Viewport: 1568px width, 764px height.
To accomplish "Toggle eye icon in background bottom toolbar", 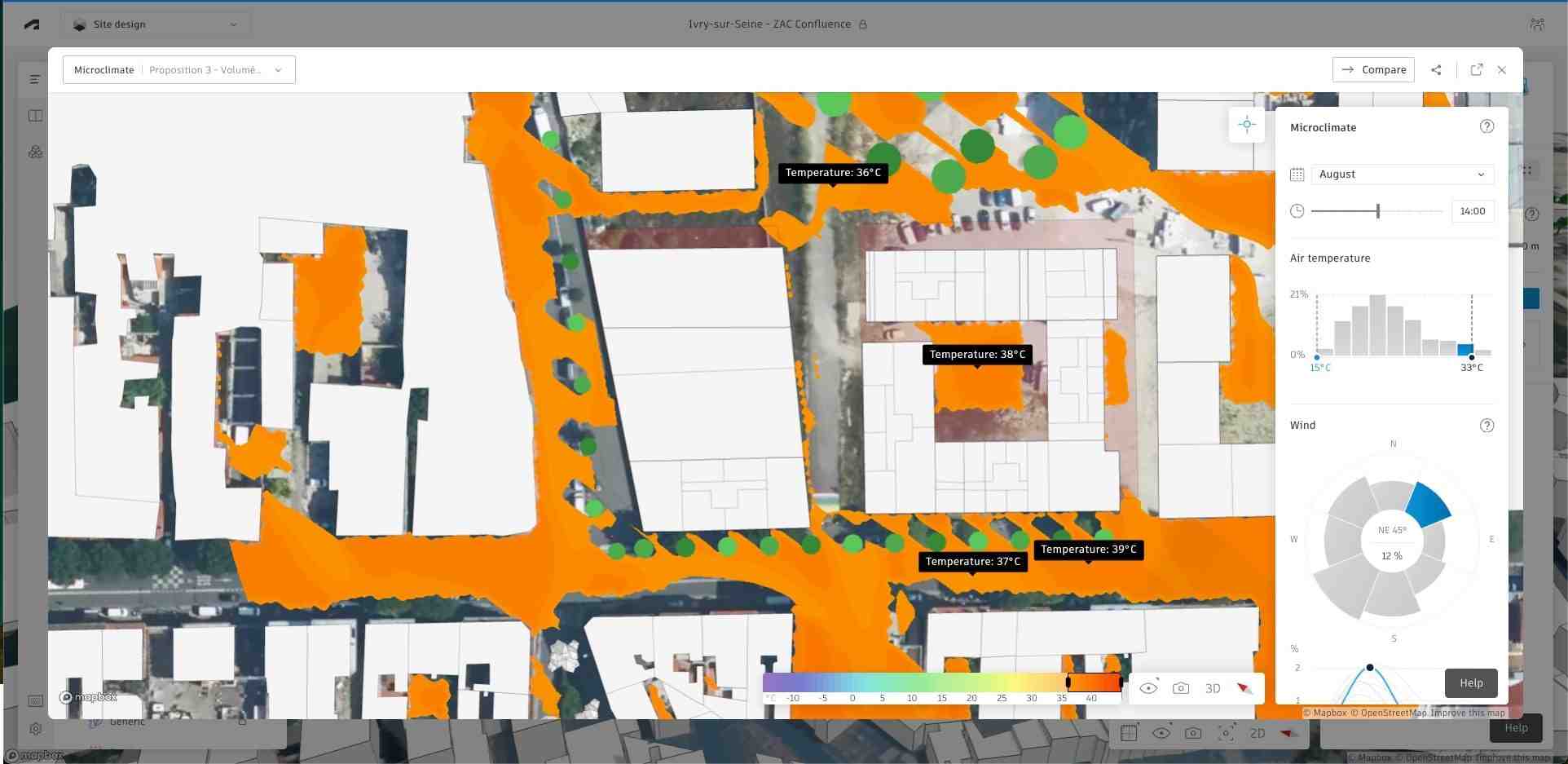I will pos(1161,733).
